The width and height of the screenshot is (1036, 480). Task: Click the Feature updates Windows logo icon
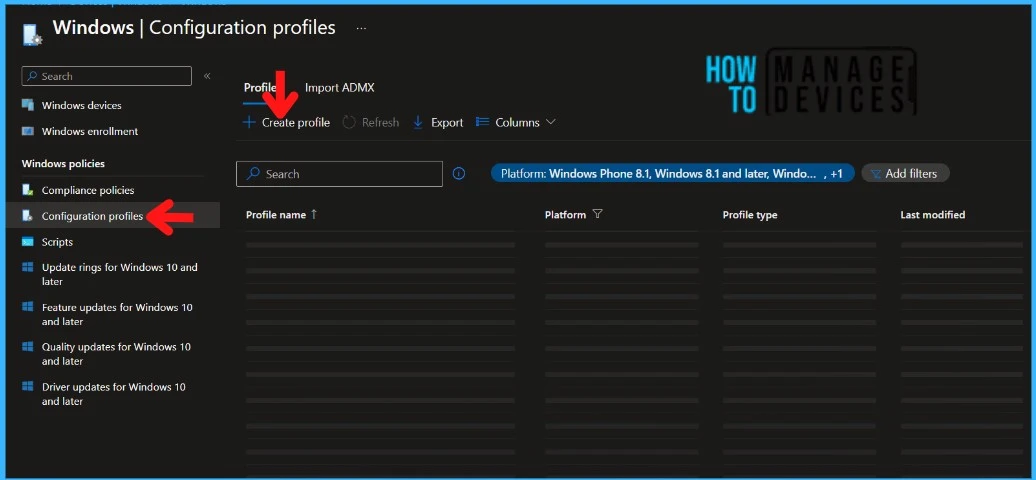click(x=28, y=307)
